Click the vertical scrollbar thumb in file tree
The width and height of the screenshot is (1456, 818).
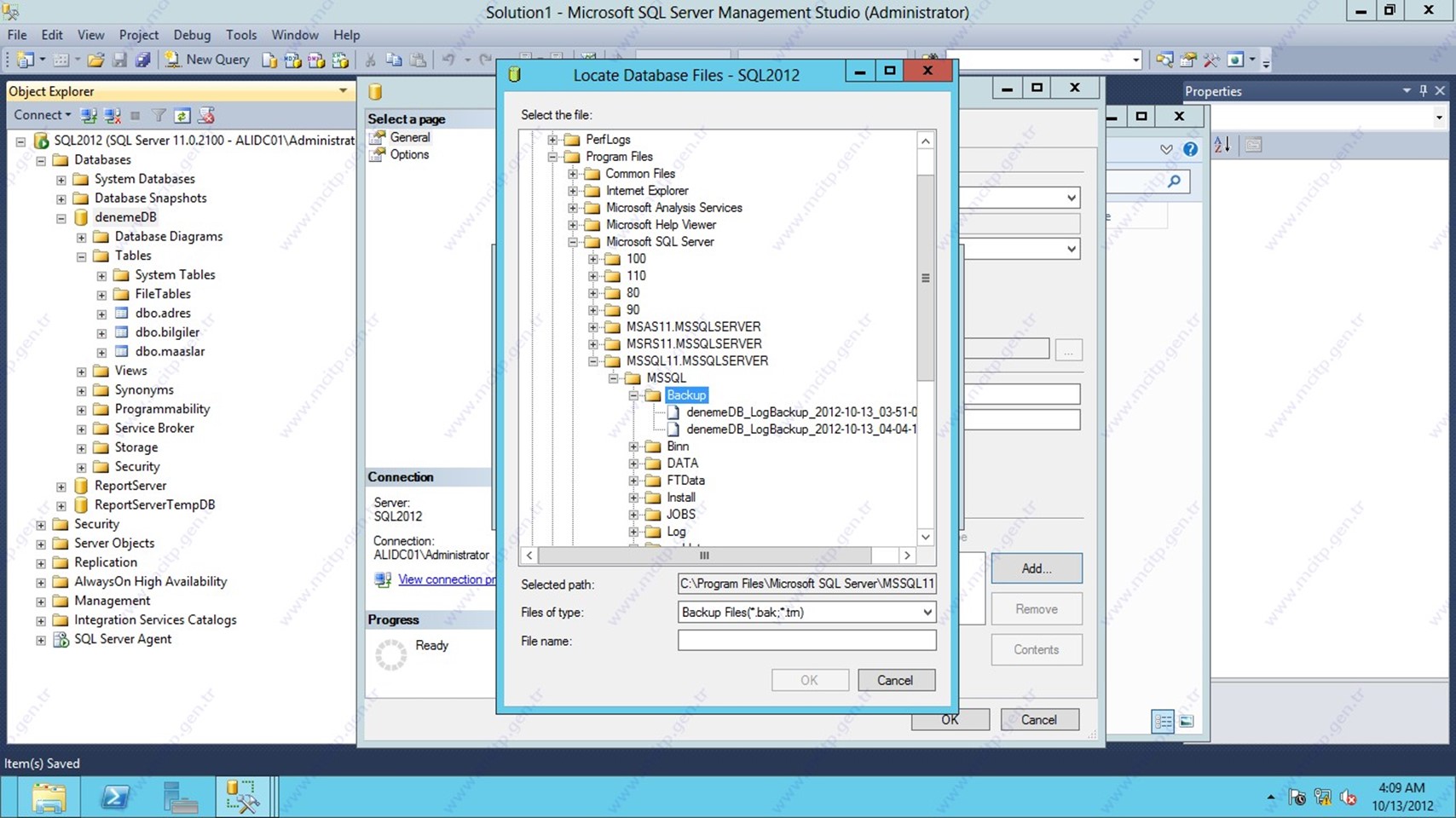926,278
